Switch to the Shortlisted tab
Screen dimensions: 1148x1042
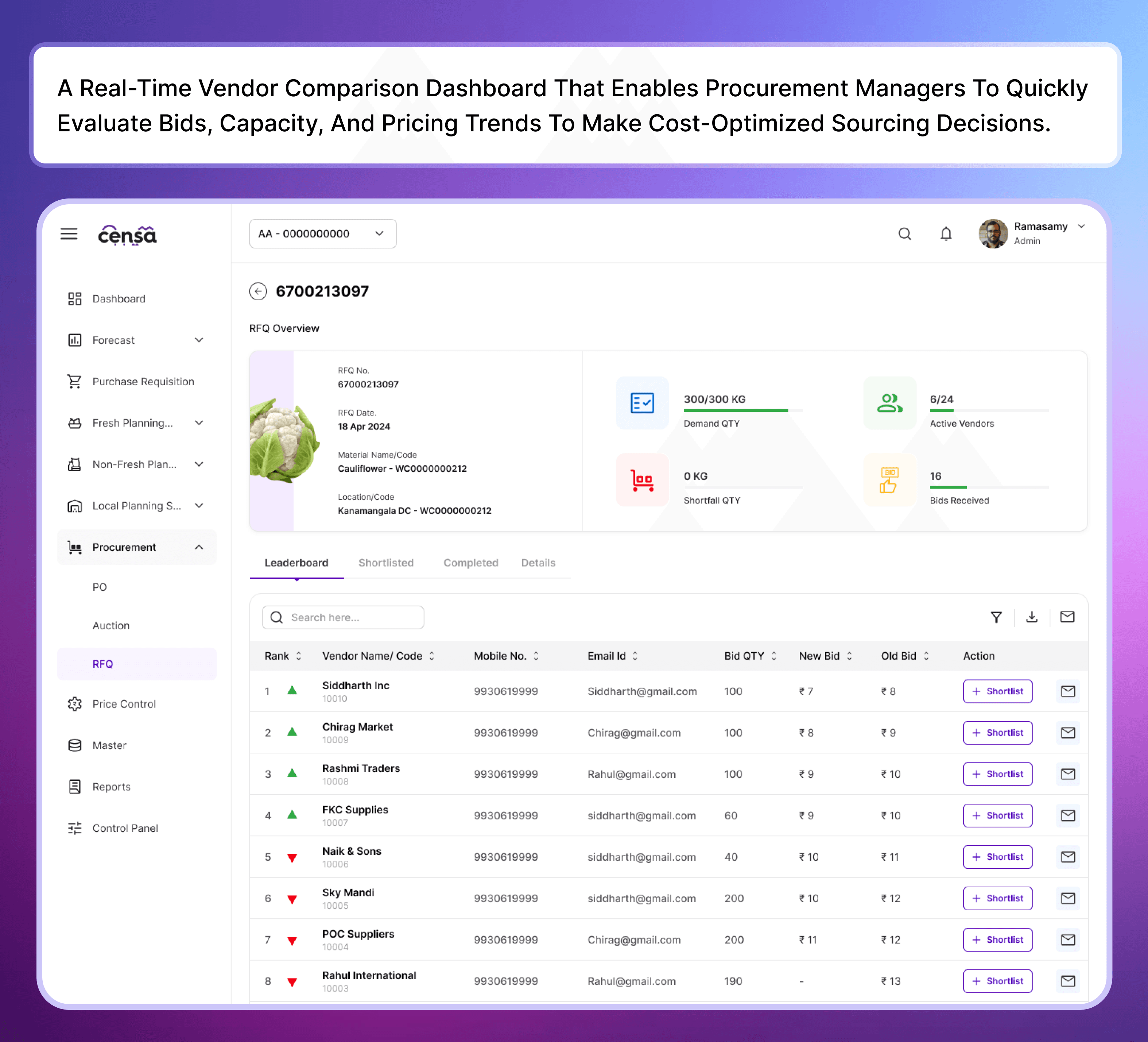pyautogui.click(x=385, y=562)
